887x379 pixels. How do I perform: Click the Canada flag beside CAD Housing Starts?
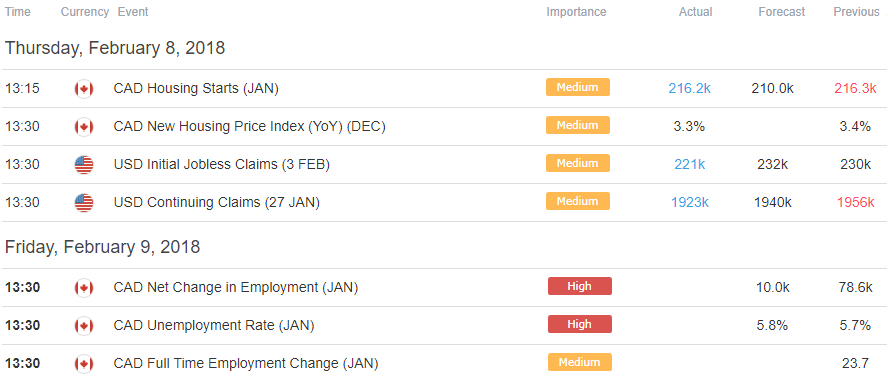(84, 89)
